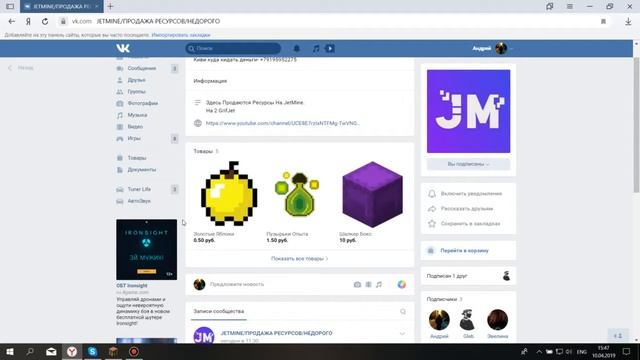
Task: Select Записи сообщества tab
Action: point(219,311)
